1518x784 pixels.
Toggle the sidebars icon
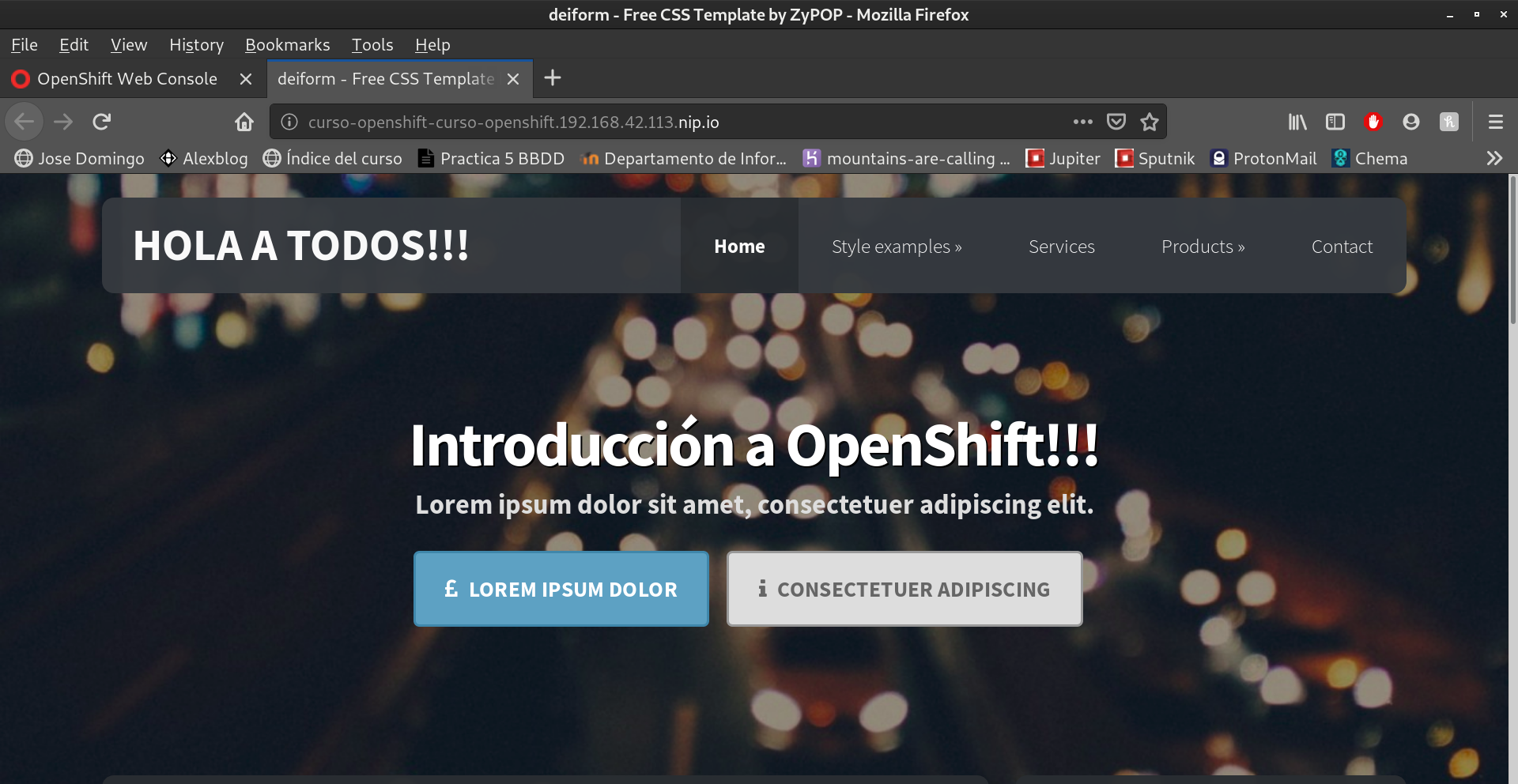point(1335,122)
